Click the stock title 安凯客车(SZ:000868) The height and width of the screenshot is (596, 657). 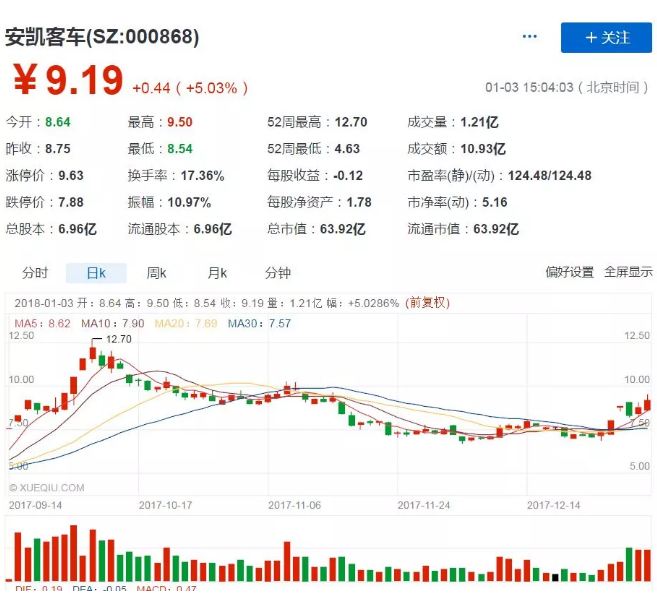(102, 37)
